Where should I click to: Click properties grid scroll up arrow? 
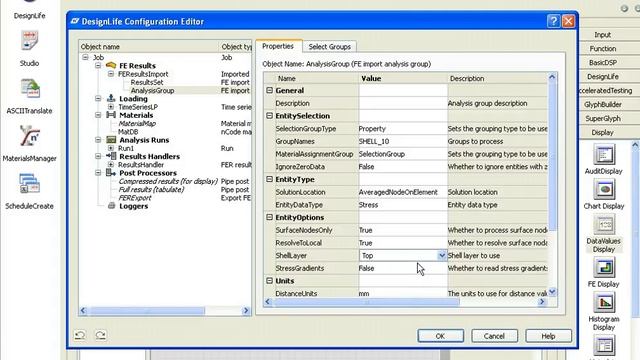click(x=552, y=77)
